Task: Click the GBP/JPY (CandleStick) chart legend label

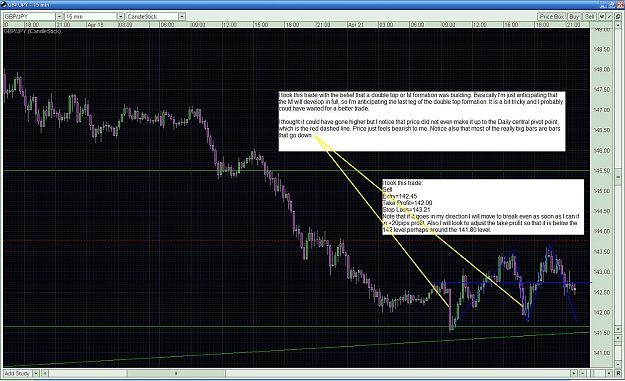Action: point(33,31)
